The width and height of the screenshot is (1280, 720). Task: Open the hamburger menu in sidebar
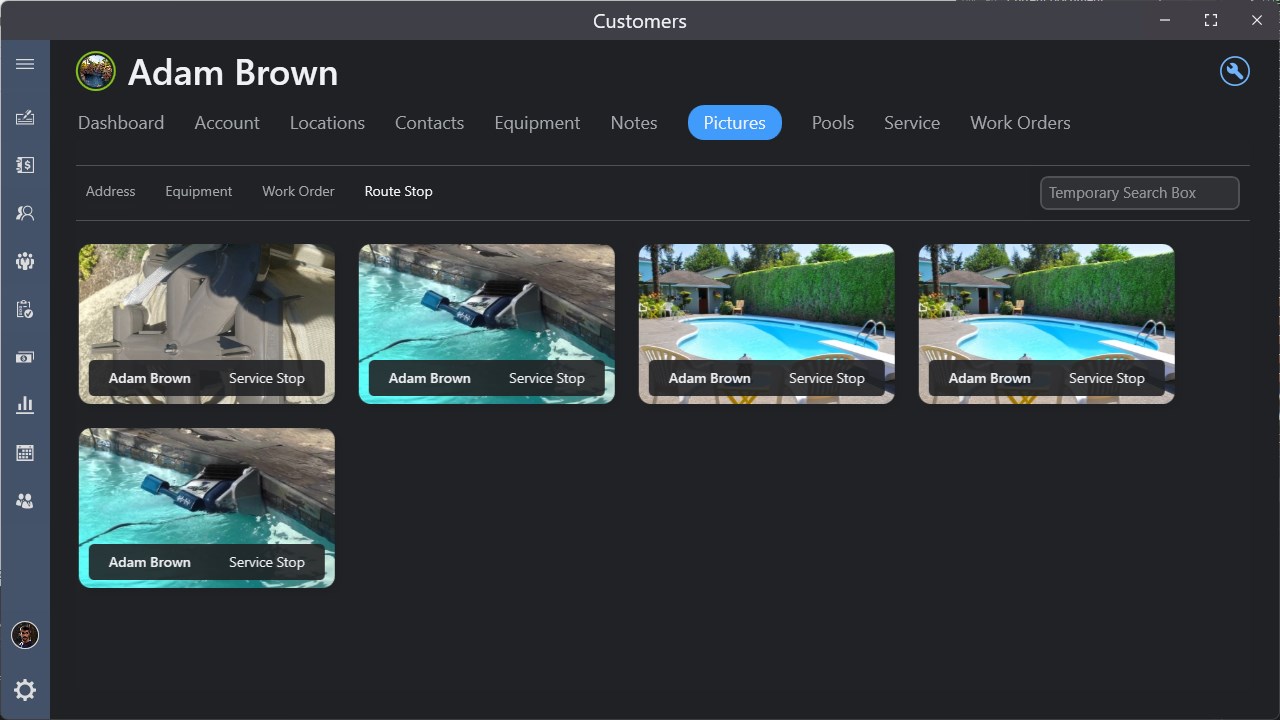point(25,64)
